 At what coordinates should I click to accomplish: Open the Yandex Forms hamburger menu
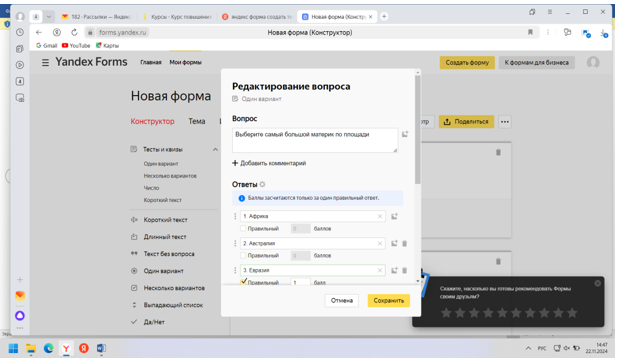coord(45,62)
